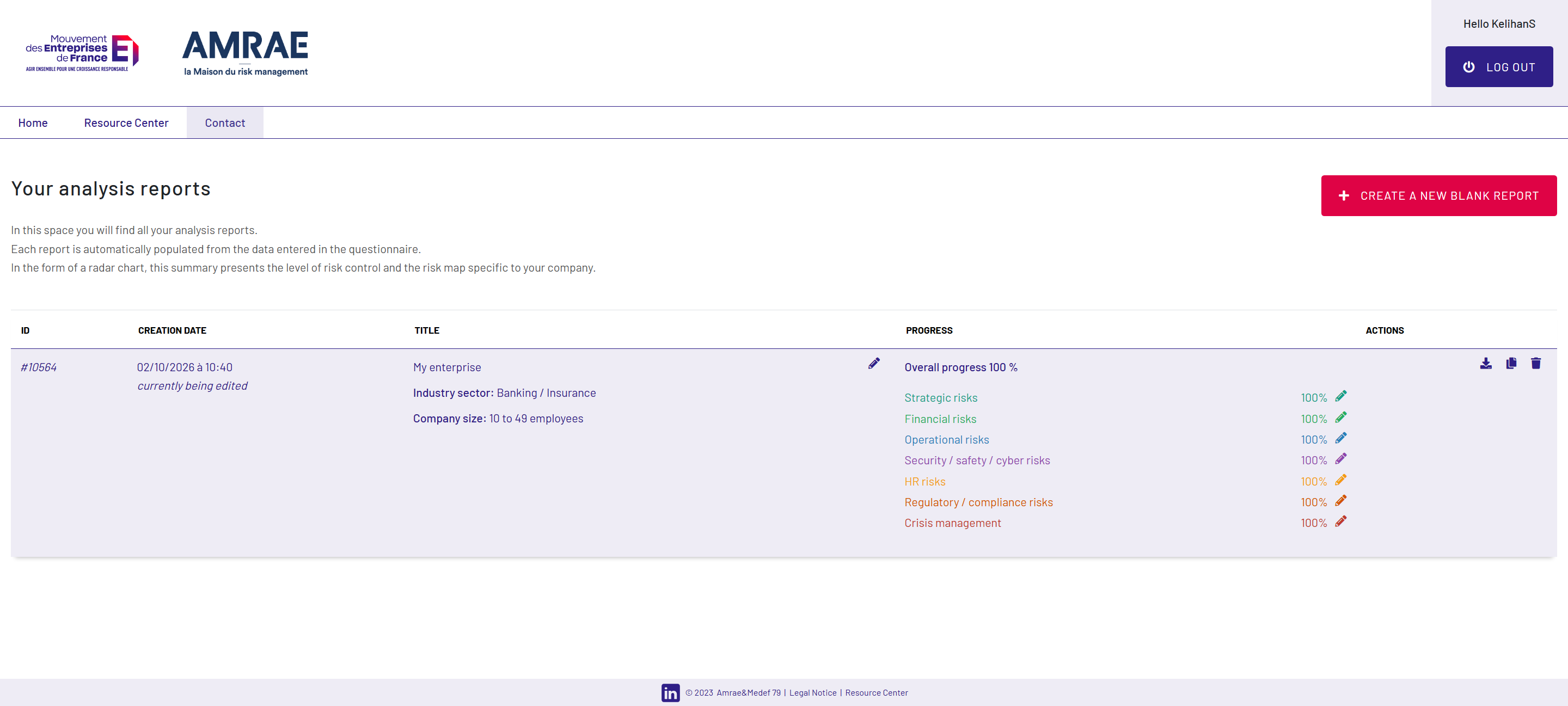
Task: Click the creation date 02/10/2026 à 10:40
Action: pos(185,367)
